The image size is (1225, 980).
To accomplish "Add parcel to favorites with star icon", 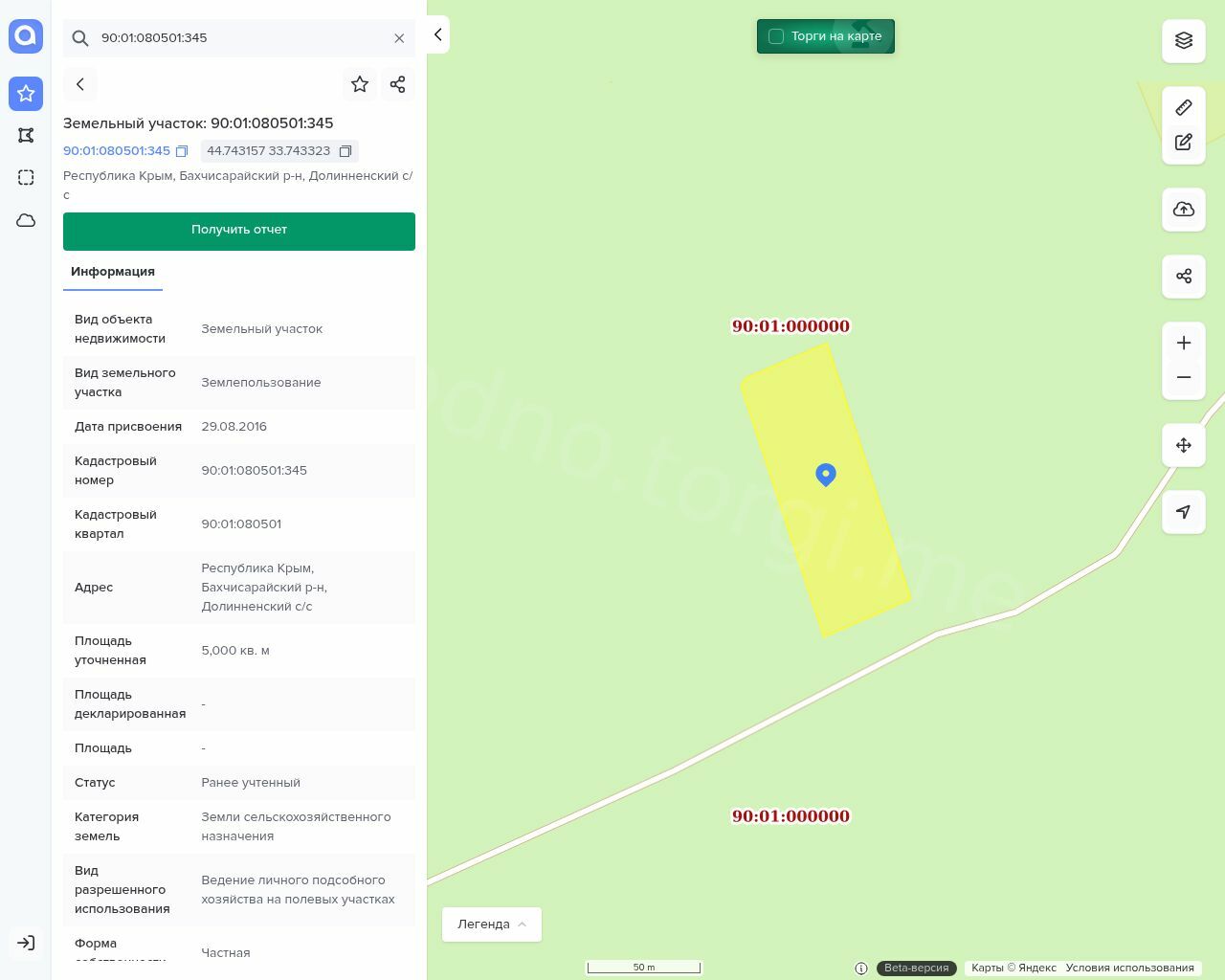I will point(360,84).
